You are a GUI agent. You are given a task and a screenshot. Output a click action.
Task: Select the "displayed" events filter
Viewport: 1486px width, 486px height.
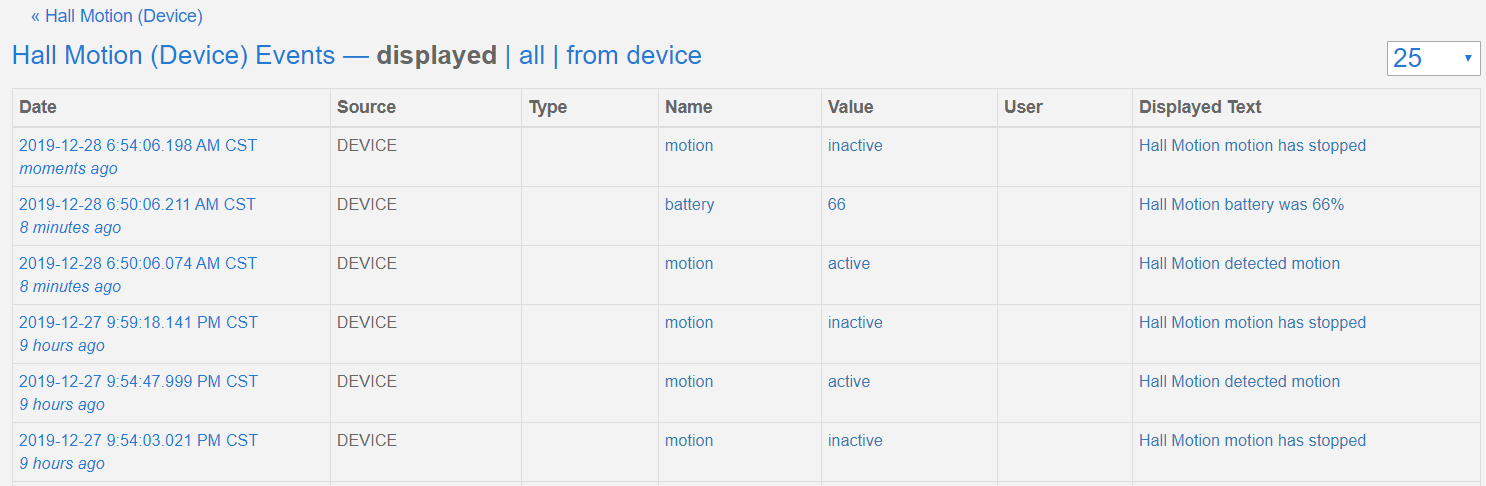click(436, 56)
